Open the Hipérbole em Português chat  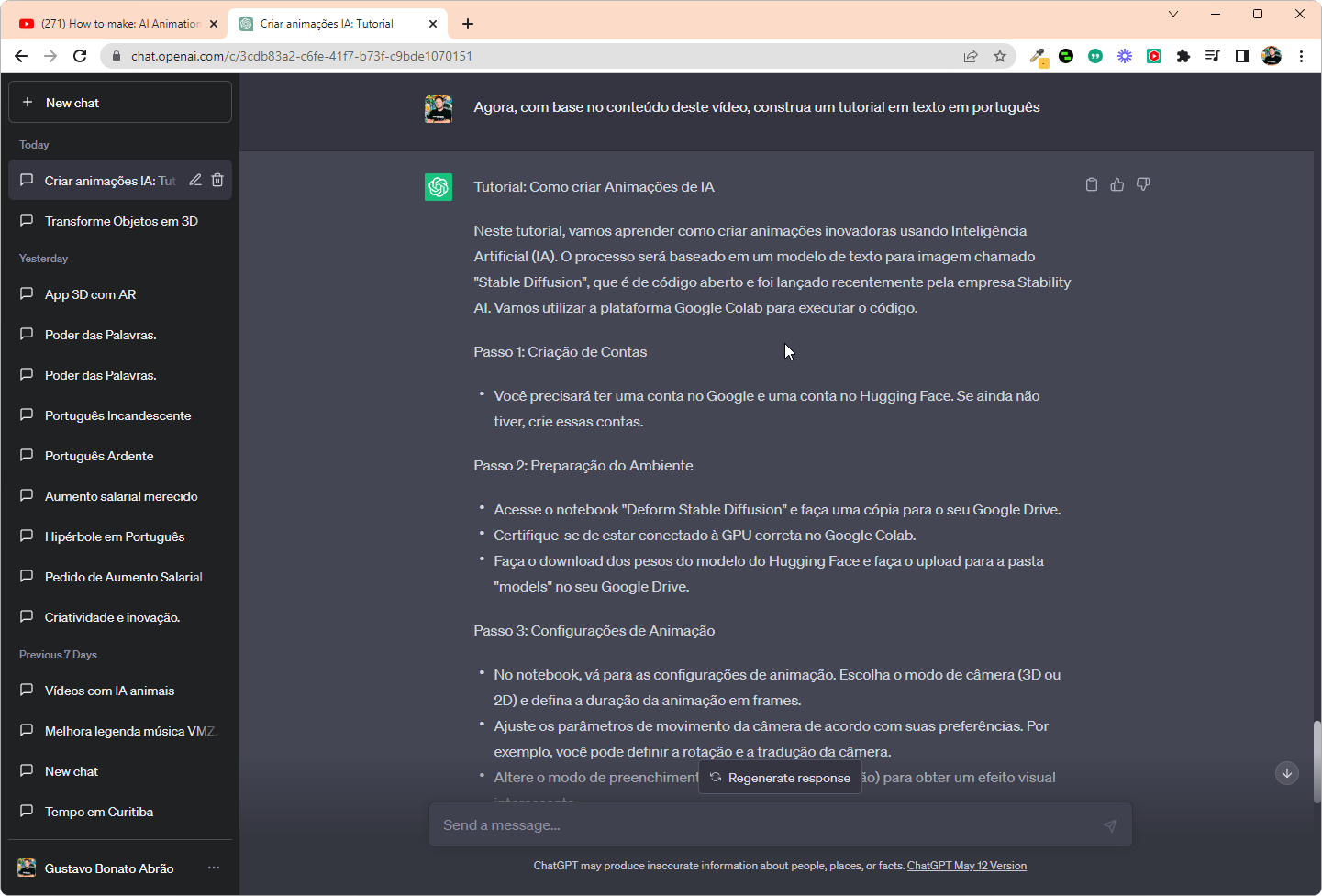120,536
